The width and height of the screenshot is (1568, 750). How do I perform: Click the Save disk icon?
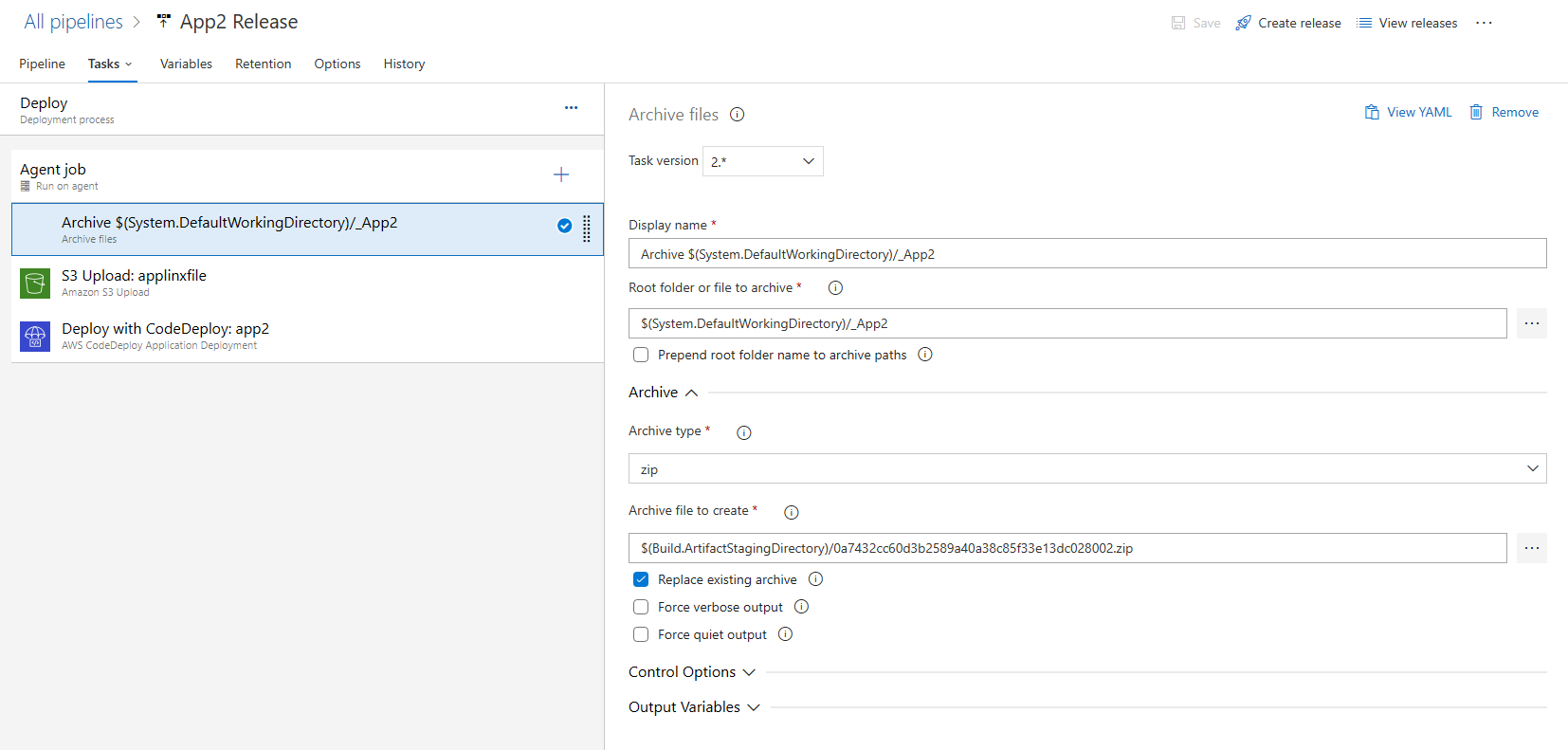coord(1178,23)
